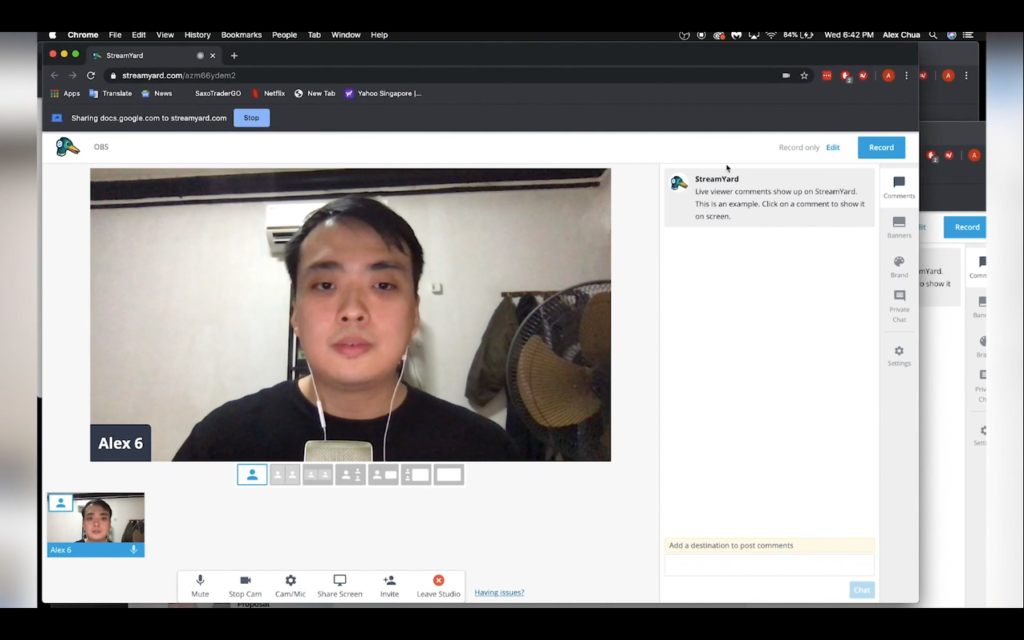
Task: Click the chat message input field
Action: [x=769, y=566]
